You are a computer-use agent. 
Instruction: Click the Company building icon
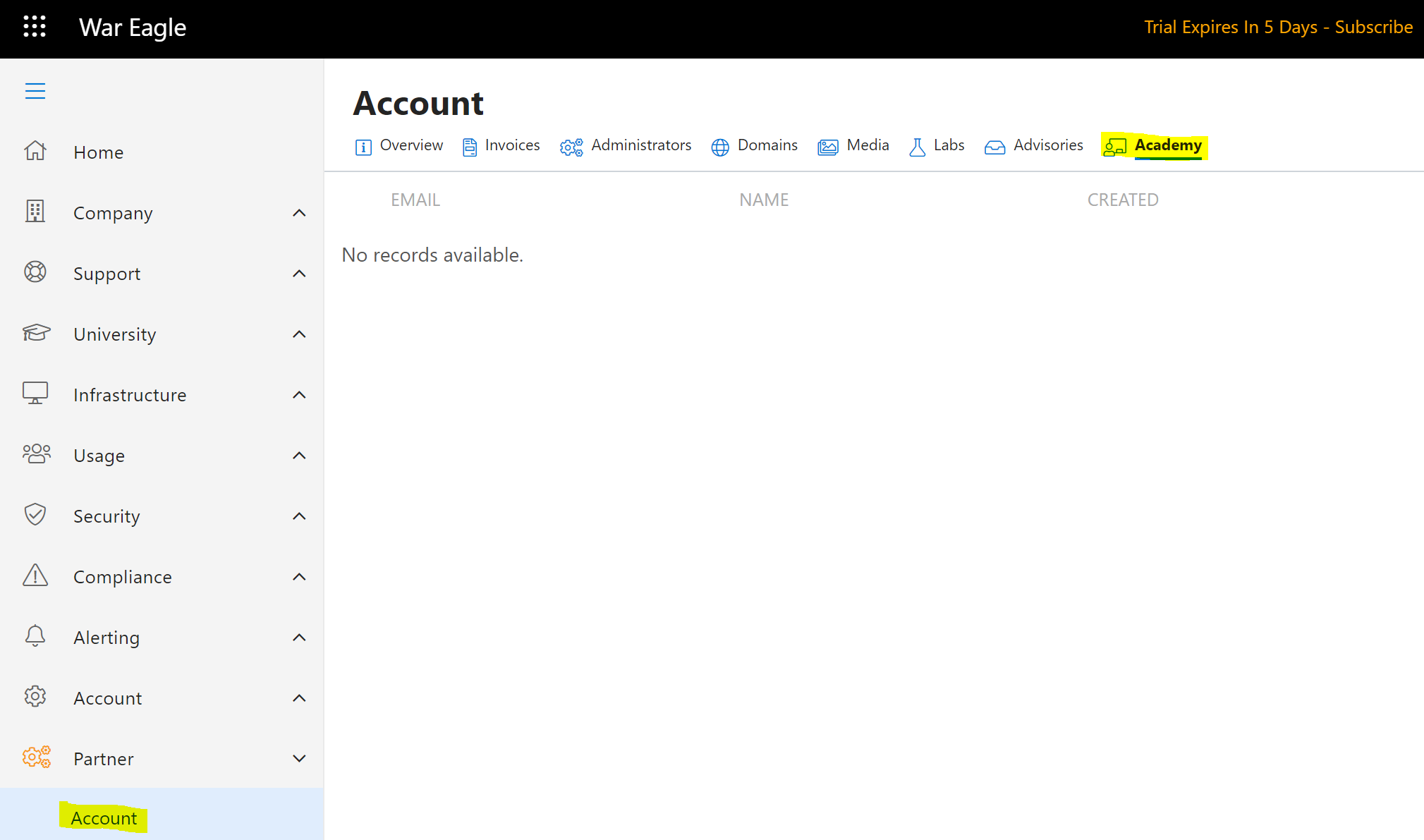tap(35, 212)
